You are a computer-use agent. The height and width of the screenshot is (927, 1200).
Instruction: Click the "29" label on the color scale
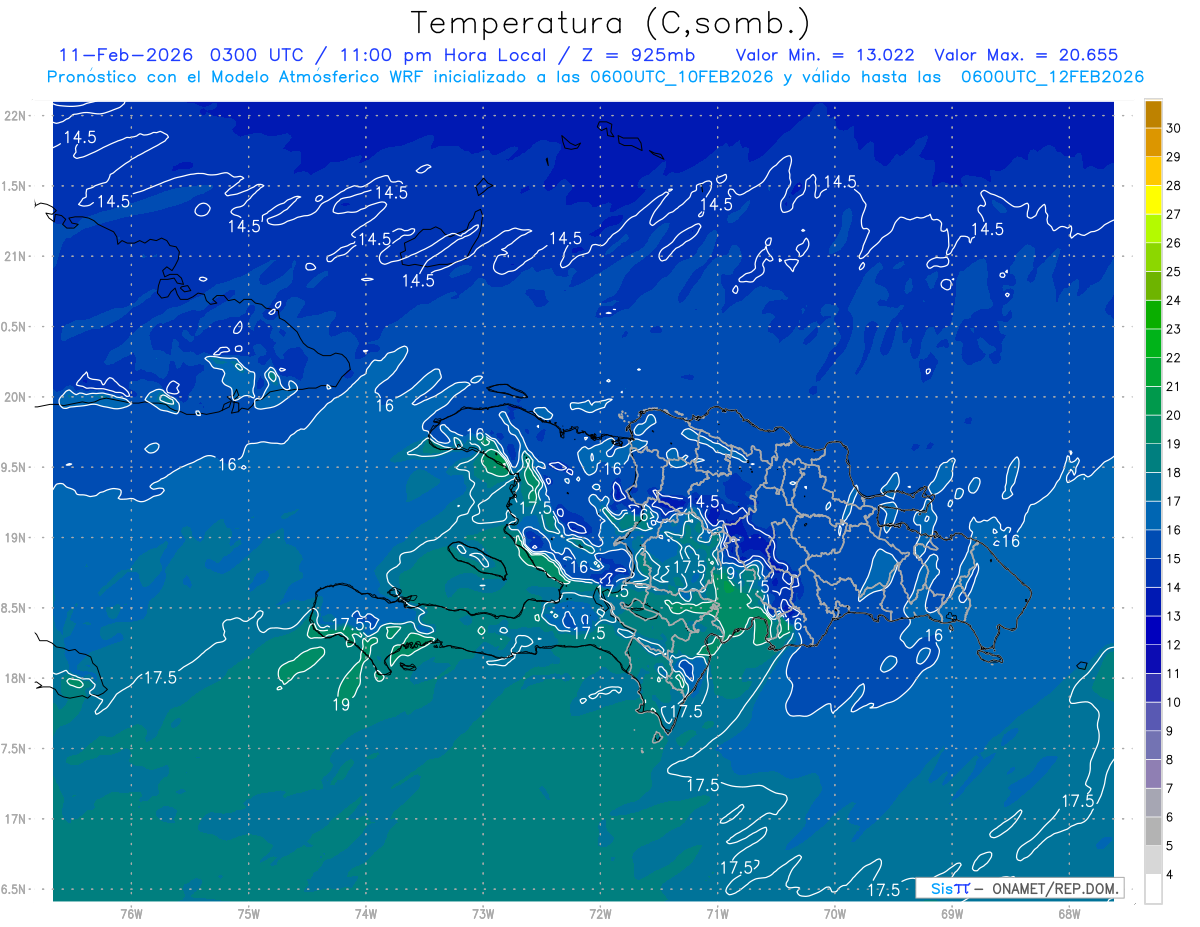1174,157
